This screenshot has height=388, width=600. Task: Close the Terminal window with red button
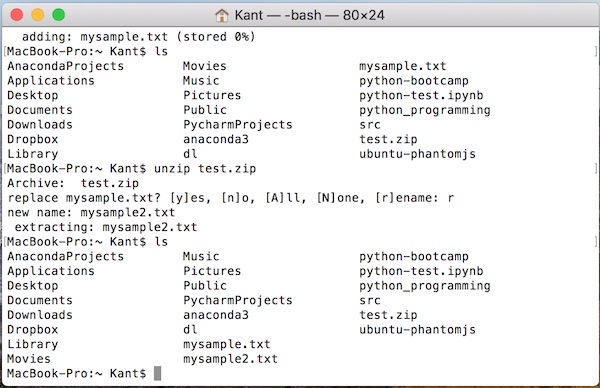17,15
